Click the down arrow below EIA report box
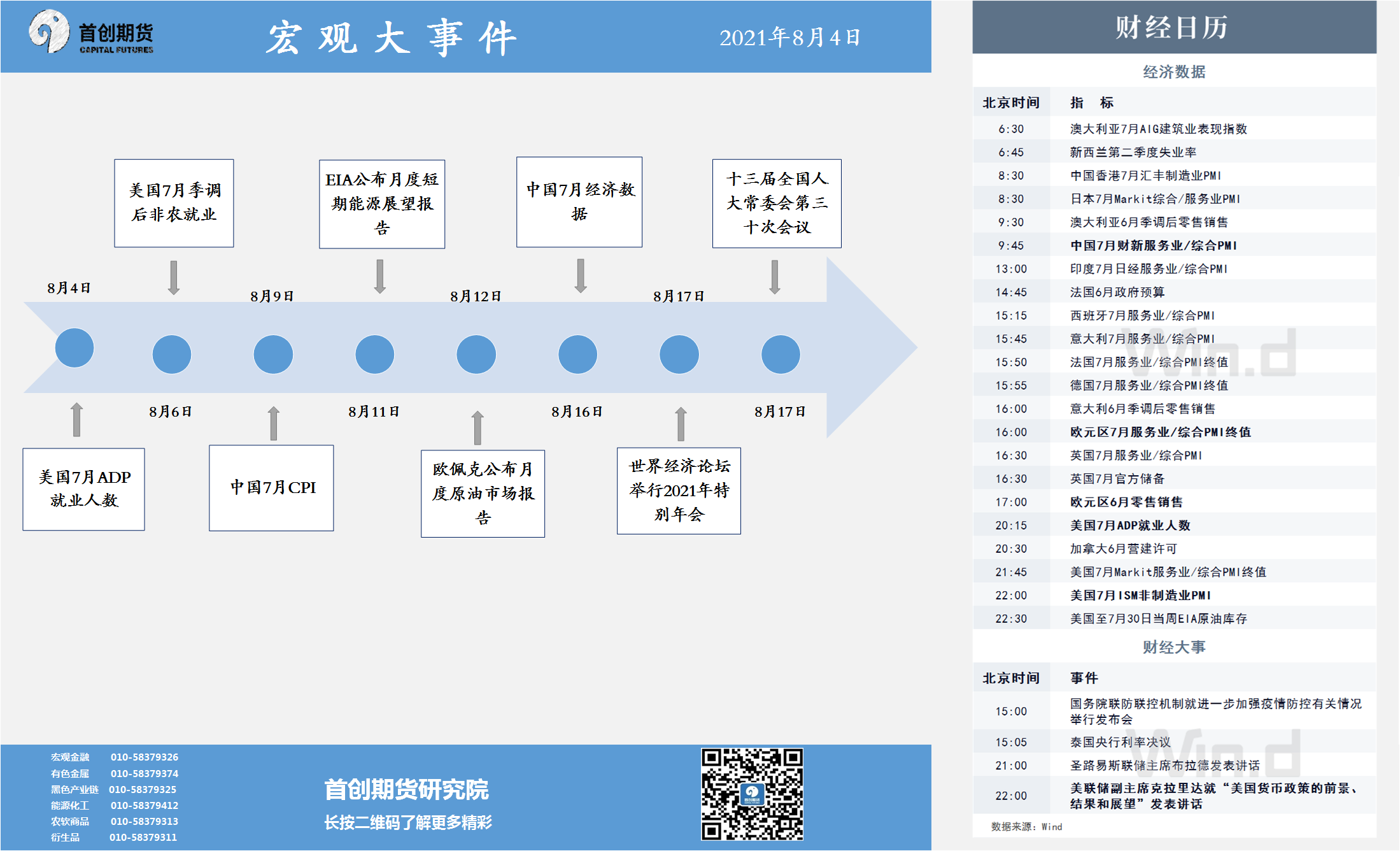This screenshot has height=851, width=1400. tap(380, 276)
